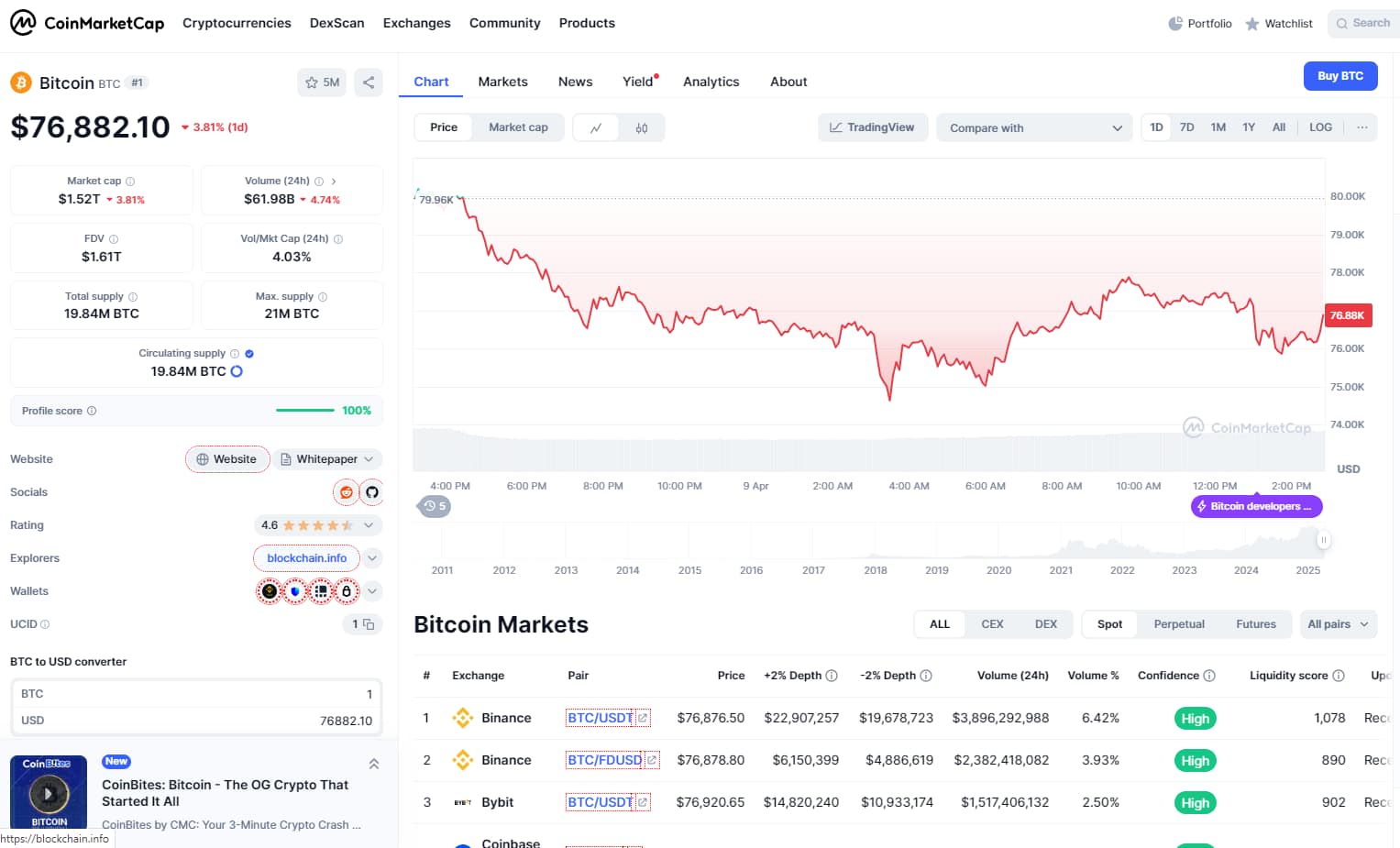Image resolution: width=1400 pixels, height=848 pixels.
Task: Open the blockchain.info explorer link
Action: point(305,558)
